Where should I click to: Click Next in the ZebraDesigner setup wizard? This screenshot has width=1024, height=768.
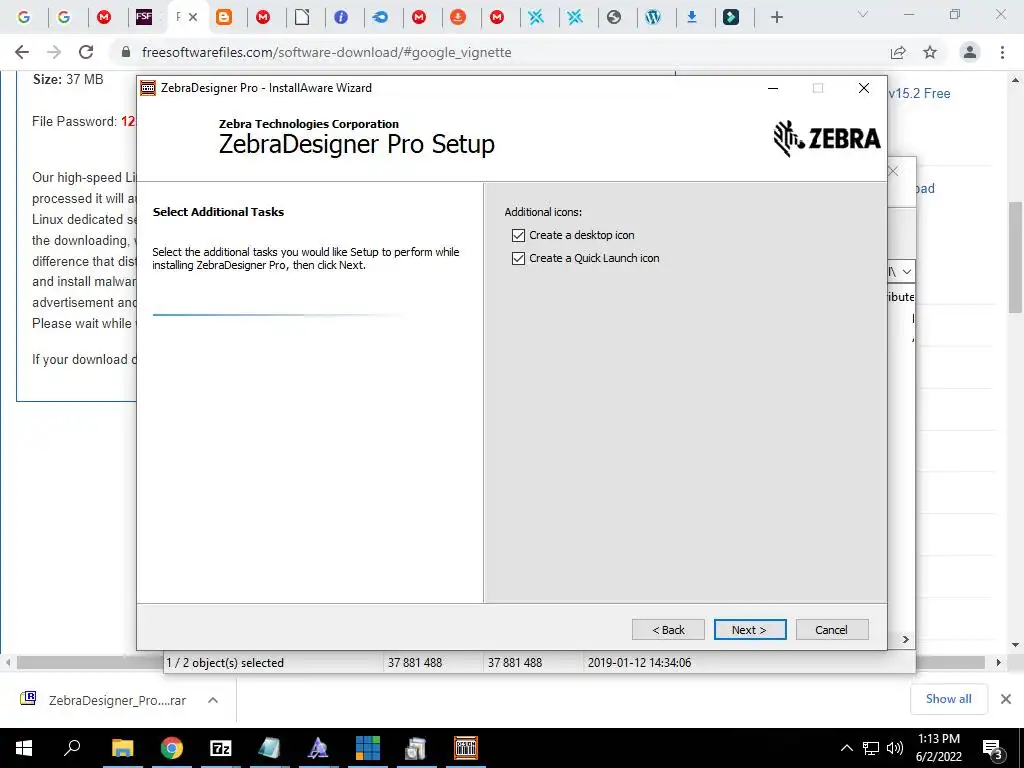pyautogui.click(x=749, y=630)
